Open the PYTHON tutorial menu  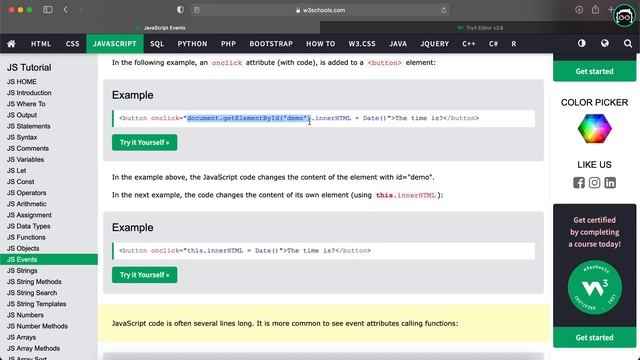pyautogui.click(x=192, y=44)
